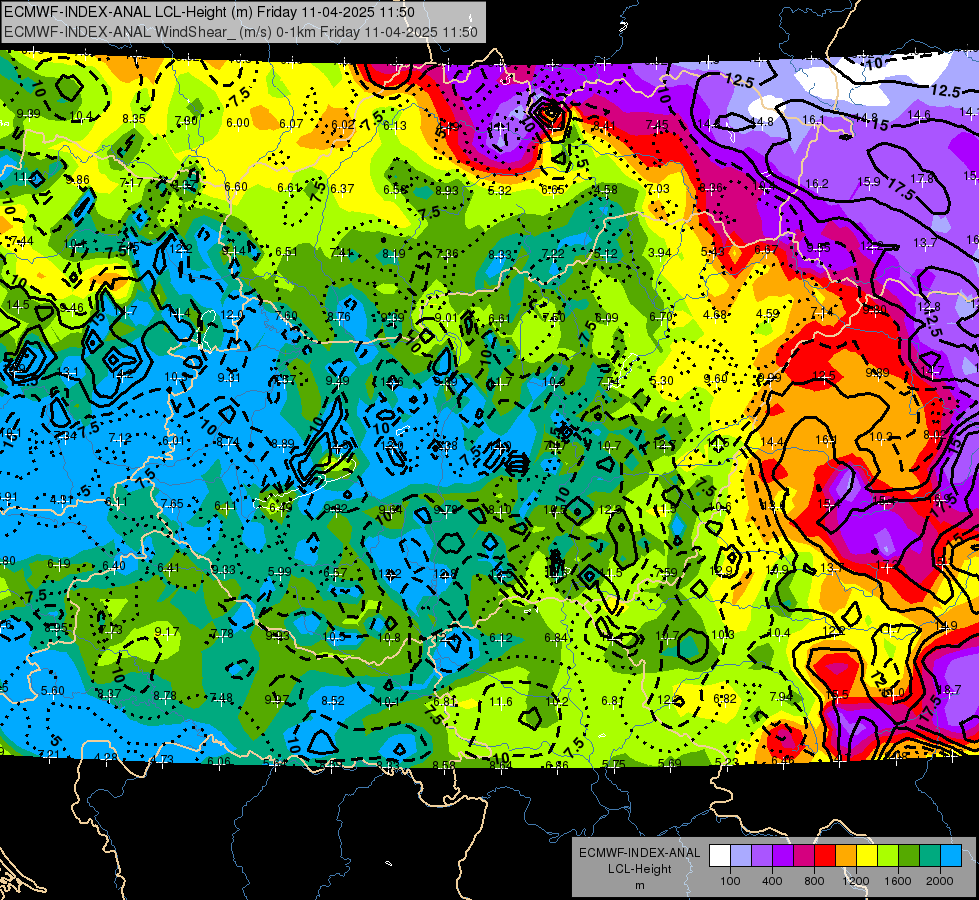Click the wind shear value '5.23'
The height and width of the screenshot is (900, 979).
tap(727, 763)
